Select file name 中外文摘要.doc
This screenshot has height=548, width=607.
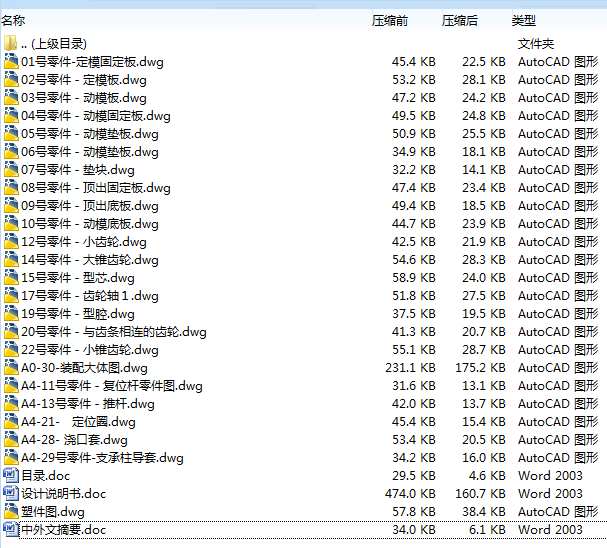(x=63, y=530)
